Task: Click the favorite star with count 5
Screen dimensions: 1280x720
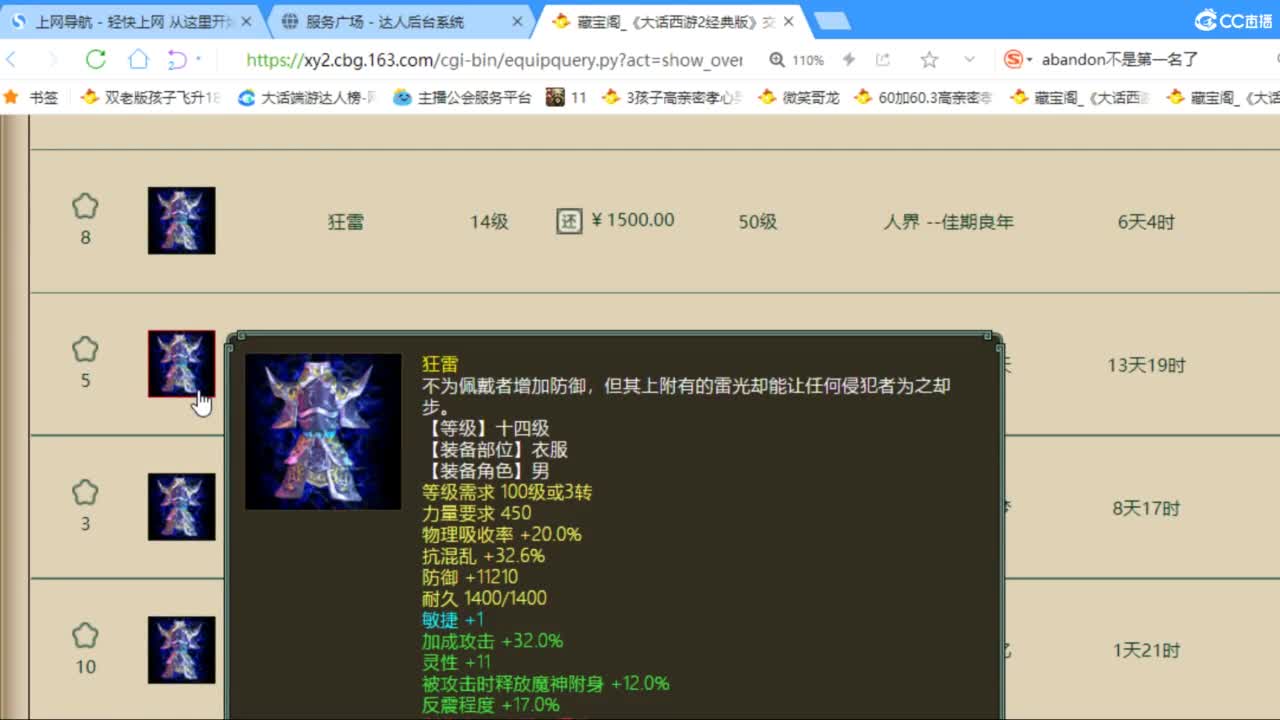Action: coord(85,350)
